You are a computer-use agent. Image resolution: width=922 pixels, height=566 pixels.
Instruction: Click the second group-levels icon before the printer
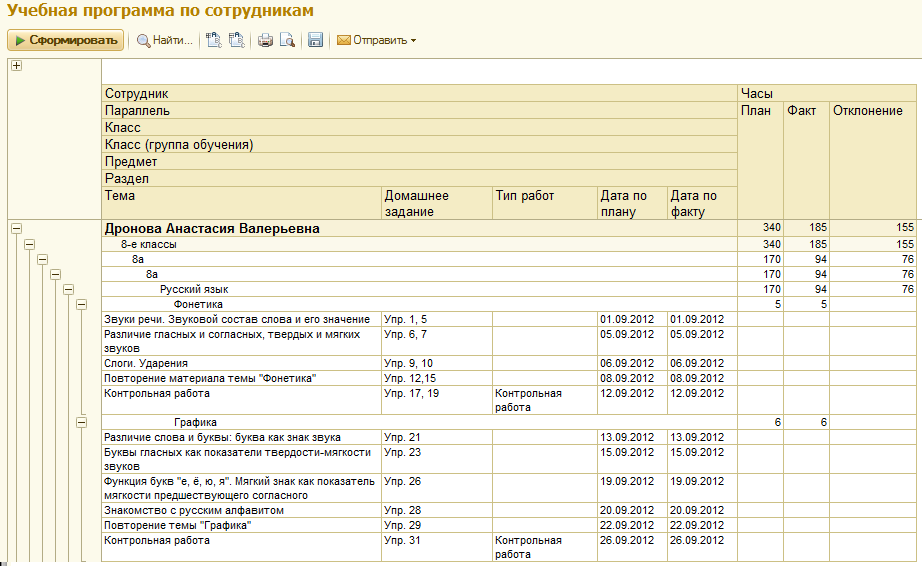pos(236,41)
